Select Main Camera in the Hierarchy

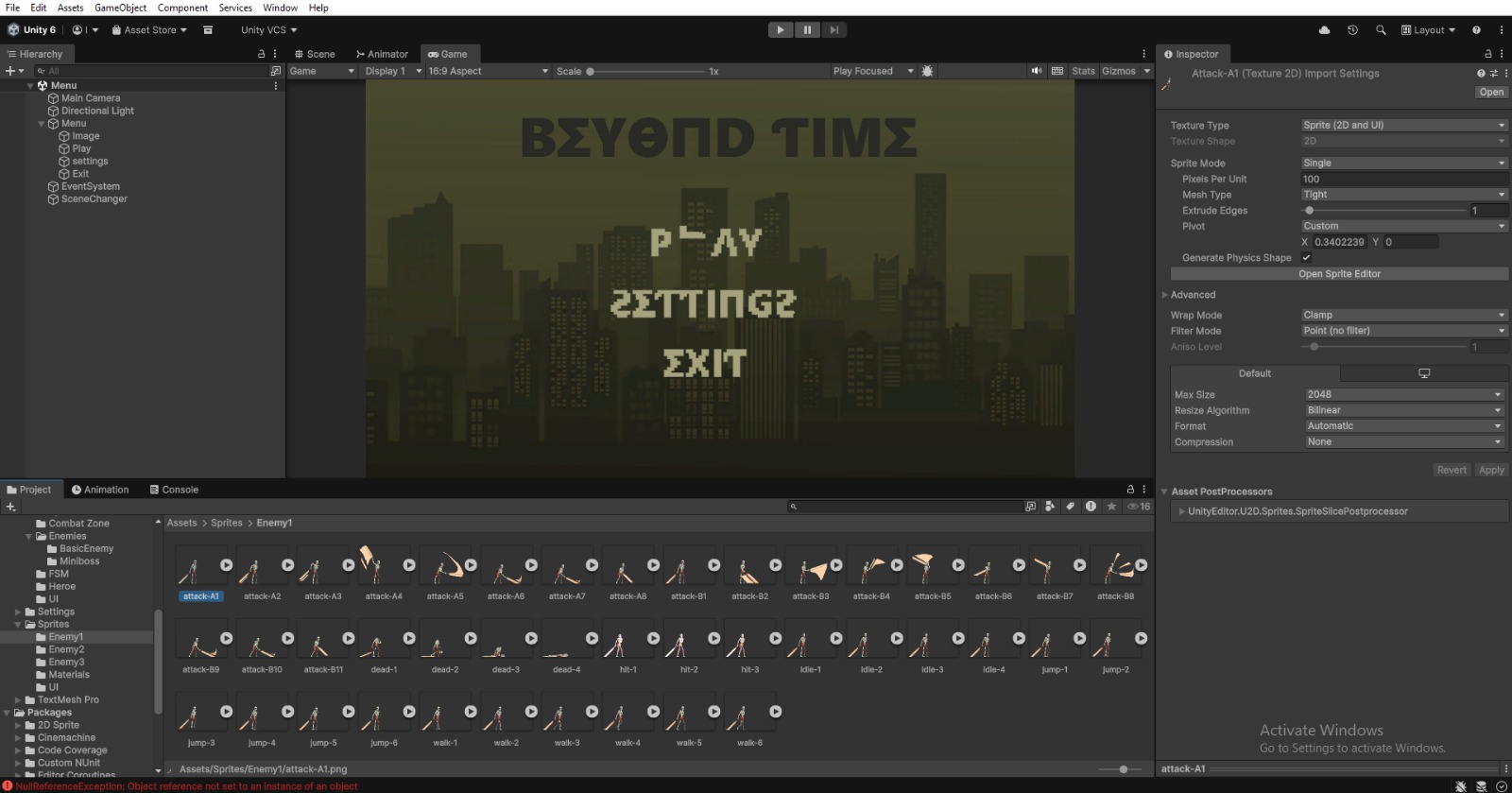[91, 98]
